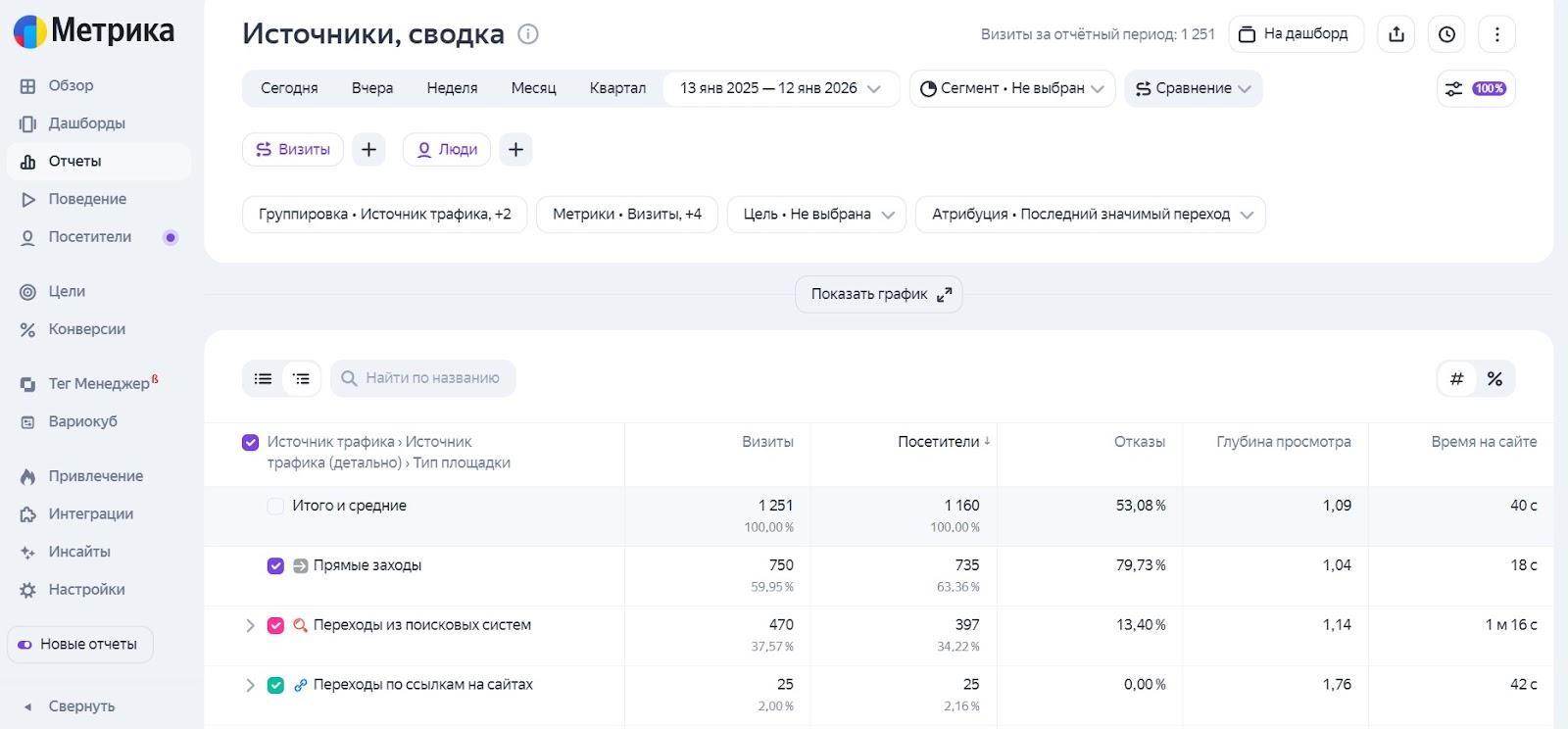
Task: Show absolute numbers with # icon
Action: click(1457, 378)
